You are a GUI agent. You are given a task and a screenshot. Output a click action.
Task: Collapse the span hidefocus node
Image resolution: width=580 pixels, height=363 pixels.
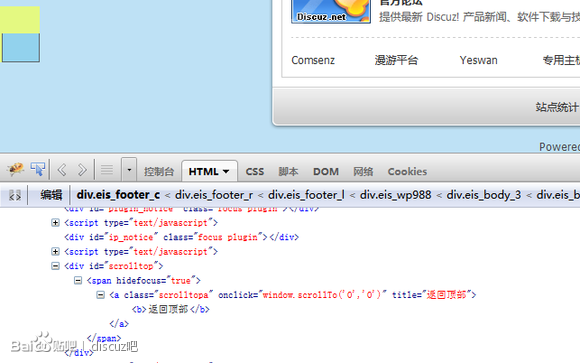click(78, 280)
